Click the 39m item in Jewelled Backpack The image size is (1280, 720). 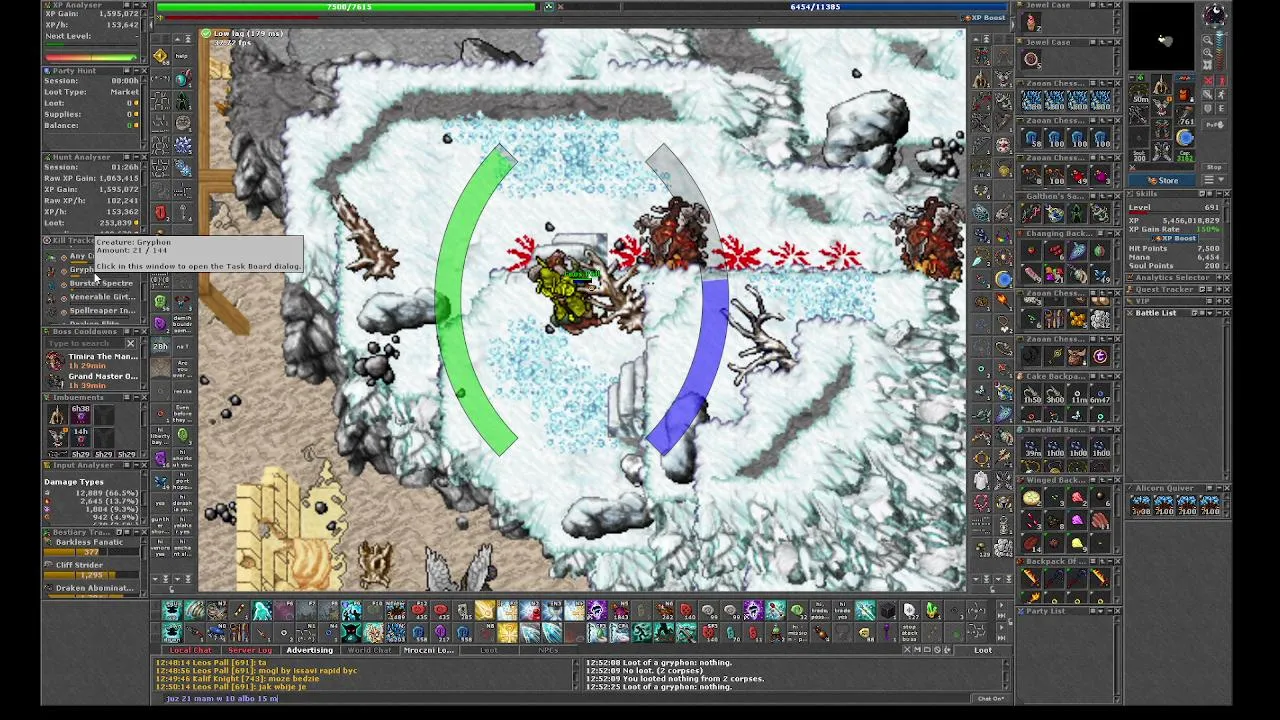1032,448
